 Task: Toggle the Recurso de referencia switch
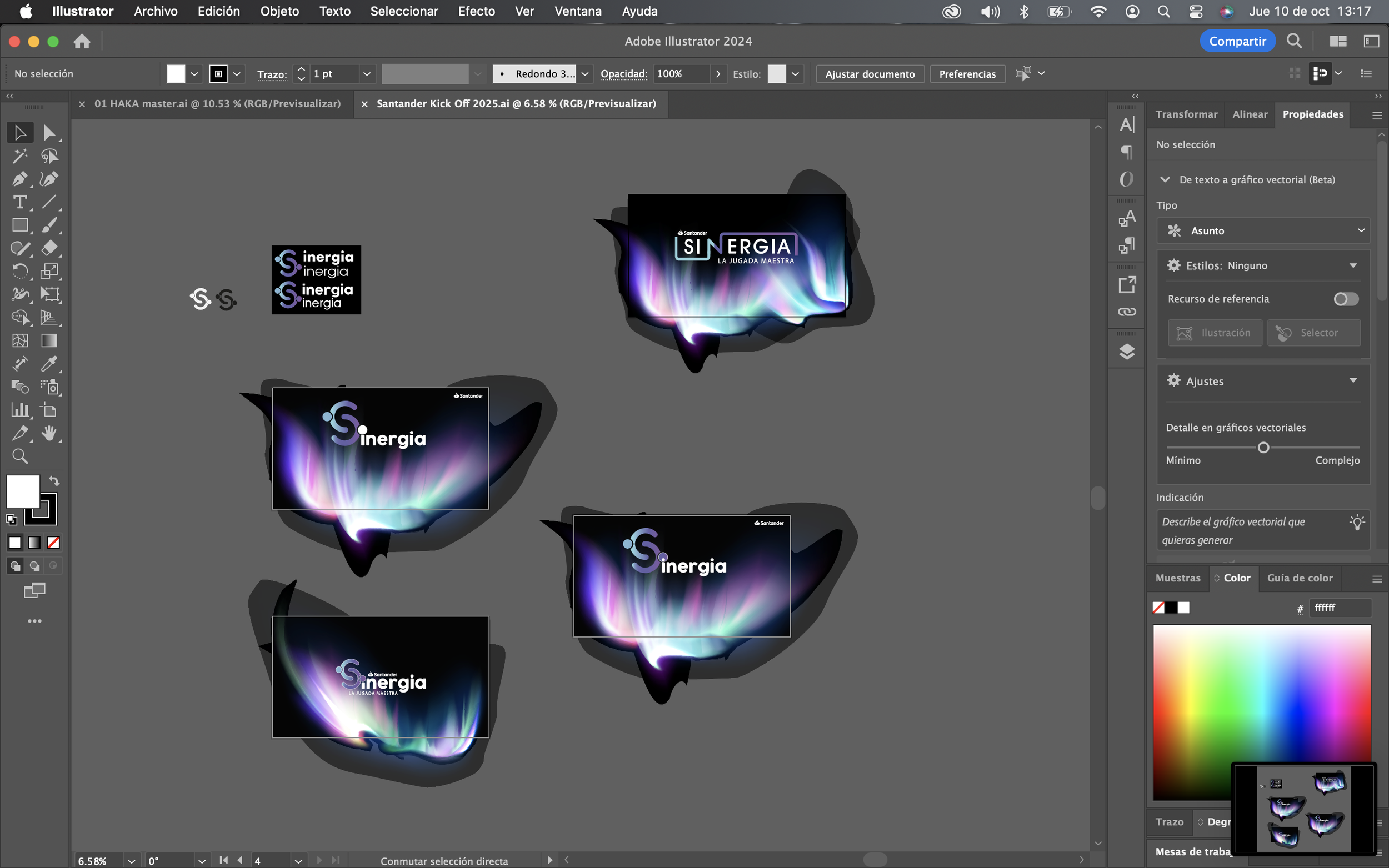(1345, 299)
